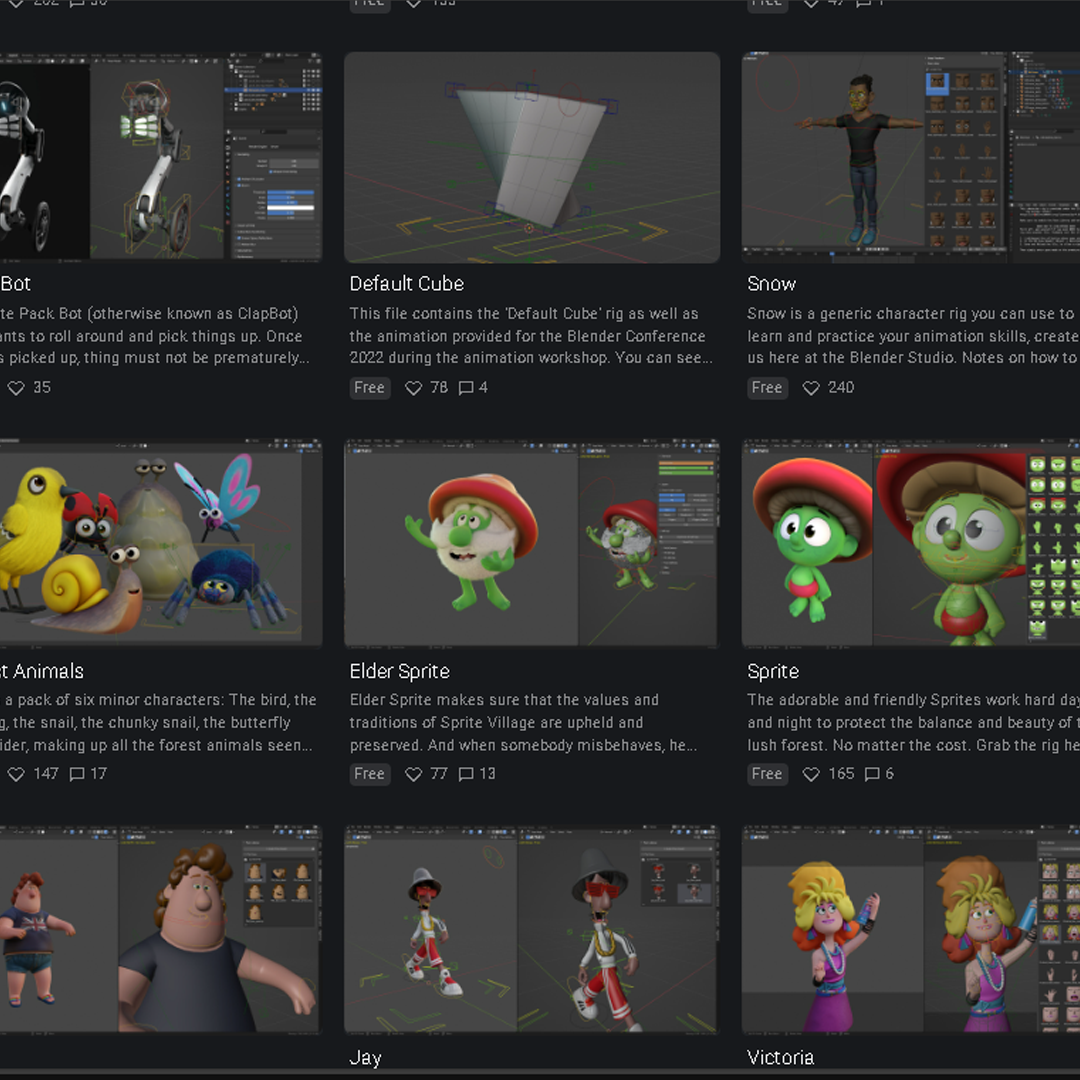Click the Free badge under Snow
Viewport: 1080px width, 1080px height.
[767, 388]
